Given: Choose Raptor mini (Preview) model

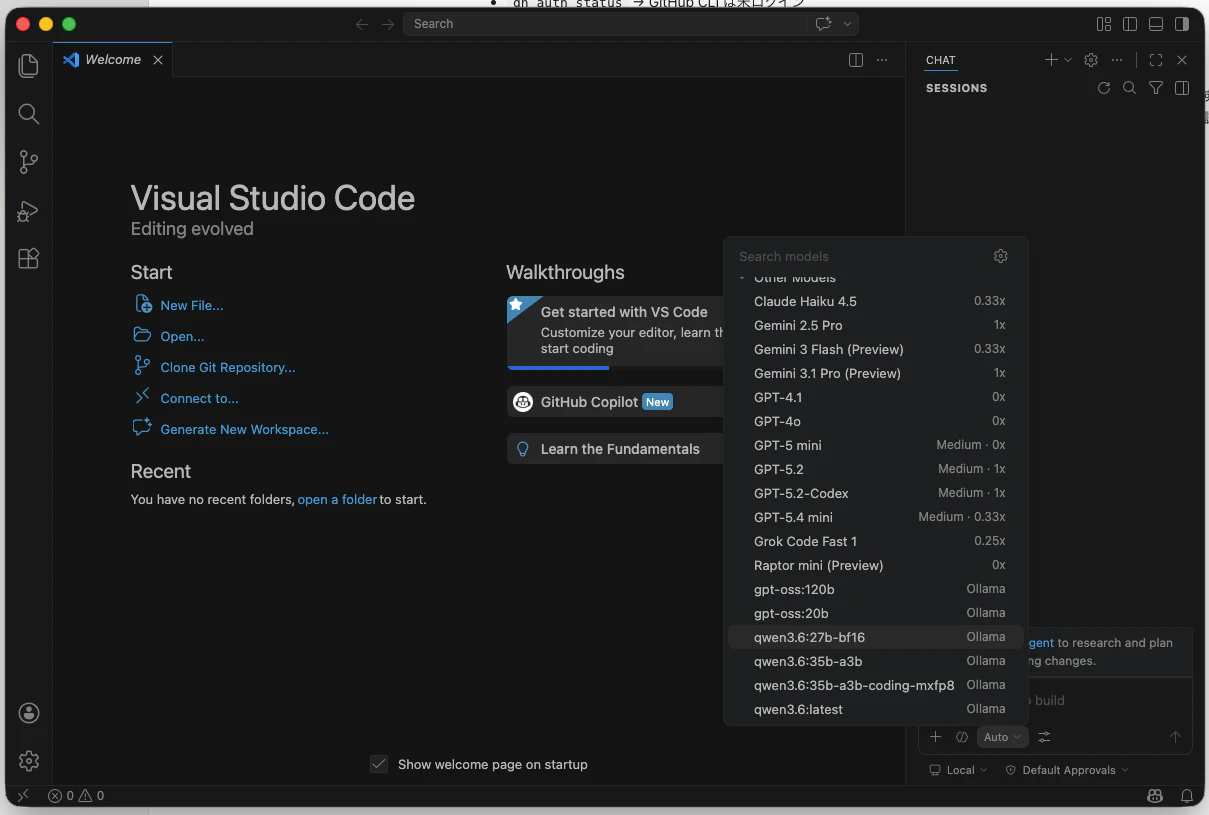Looking at the screenshot, I should (876, 565).
